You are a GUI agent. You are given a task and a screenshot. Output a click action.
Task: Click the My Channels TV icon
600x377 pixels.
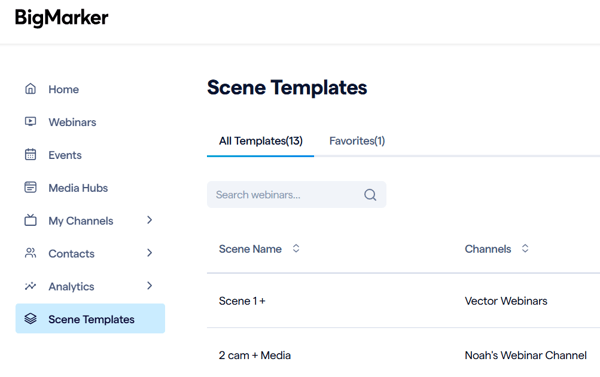tap(31, 220)
